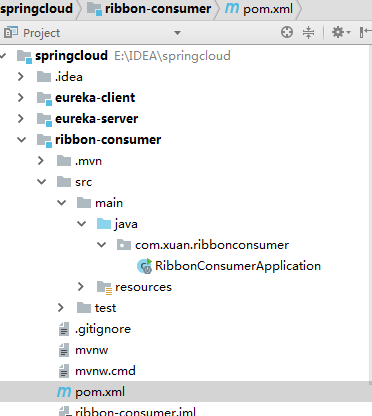Click the src folder icon
Viewport: 372px width, 416px height.
point(64,182)
